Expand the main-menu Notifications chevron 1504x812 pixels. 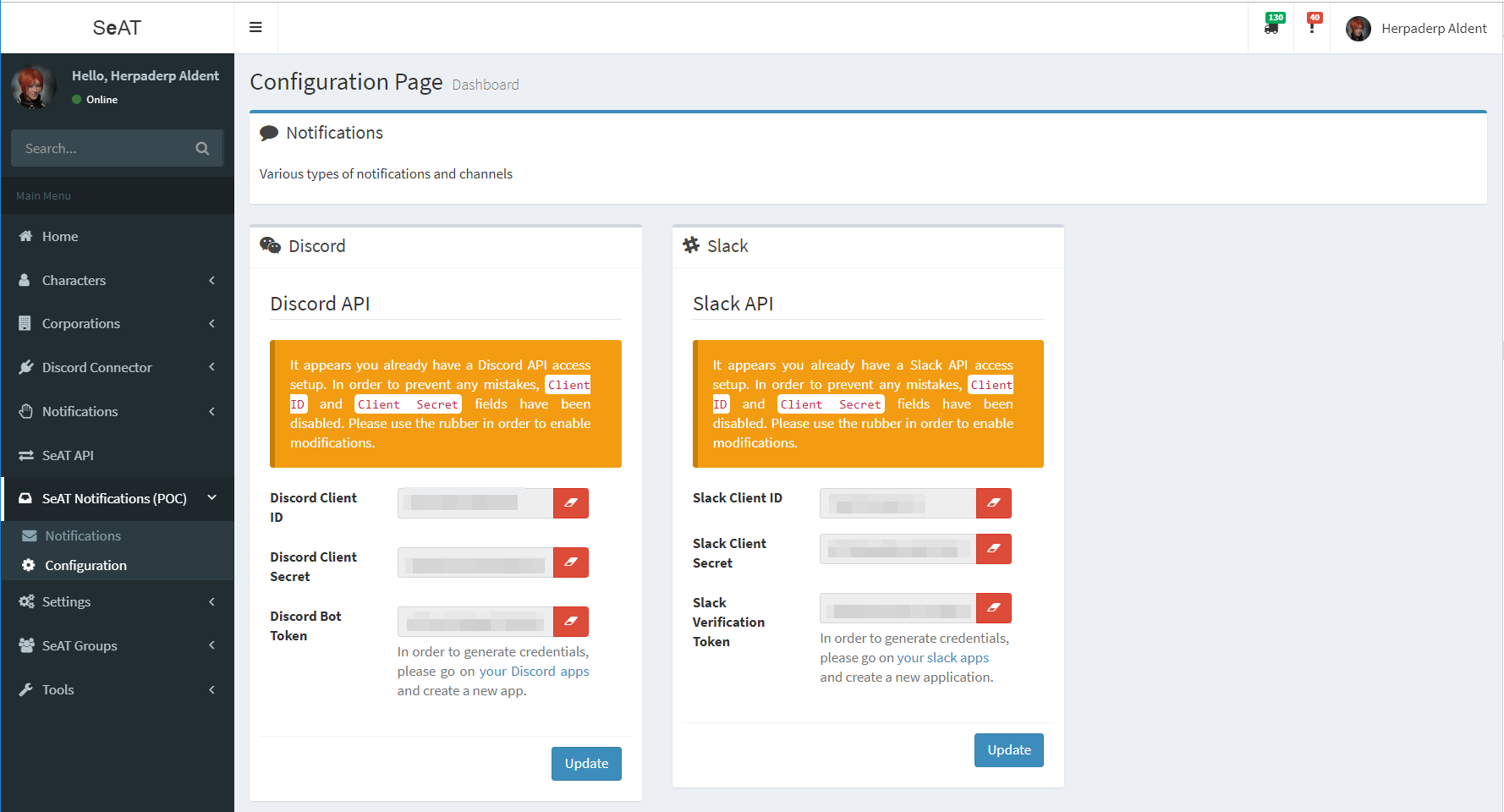pyautogui.click(x=211, y=411)
